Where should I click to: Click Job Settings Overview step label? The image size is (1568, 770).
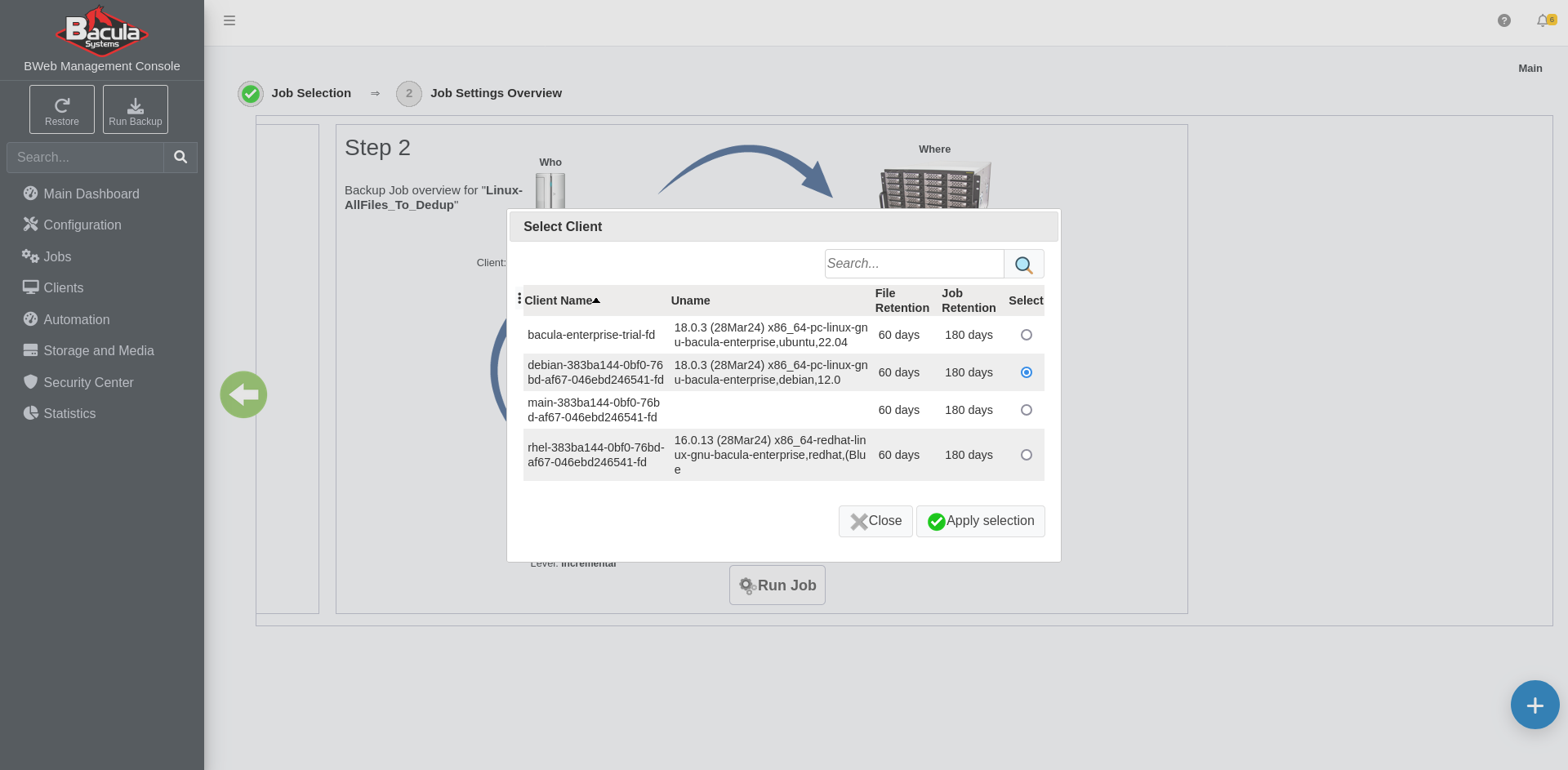[496, 93]
